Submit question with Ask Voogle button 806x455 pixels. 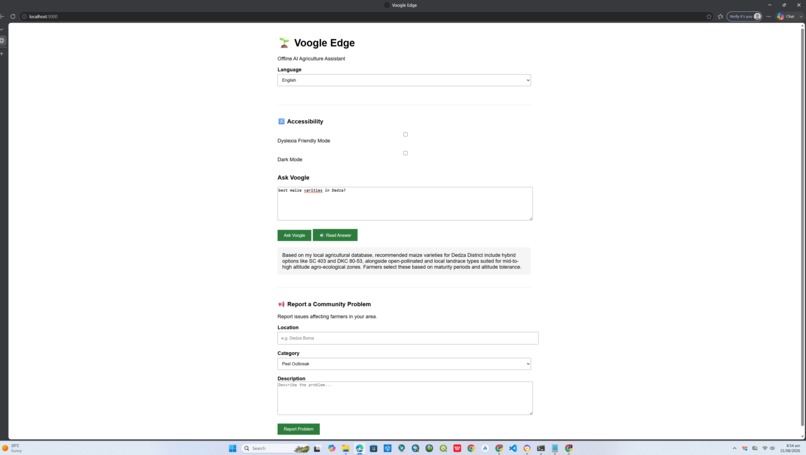294,235
